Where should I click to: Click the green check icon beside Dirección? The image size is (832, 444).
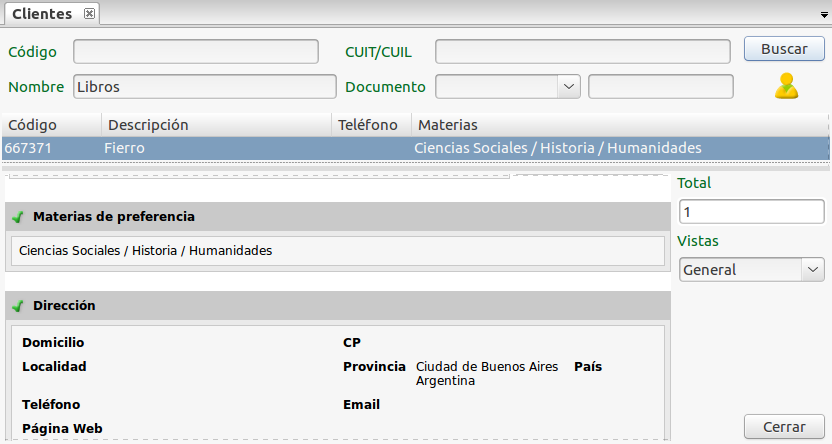19,306
